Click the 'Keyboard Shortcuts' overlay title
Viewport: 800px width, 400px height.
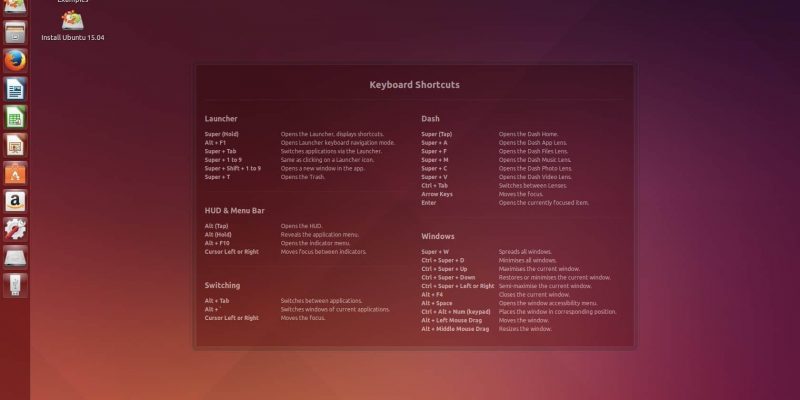point(414,85)
